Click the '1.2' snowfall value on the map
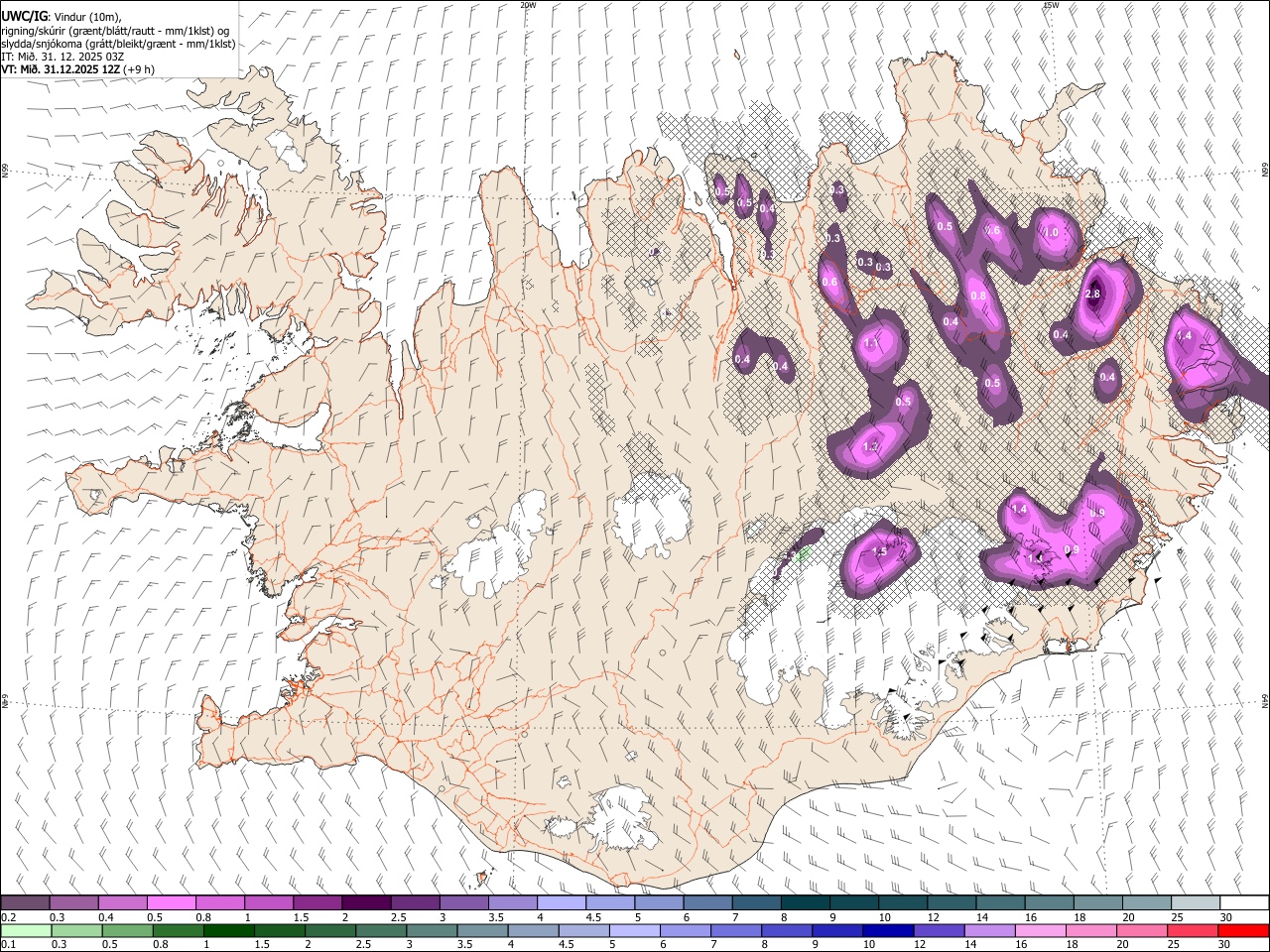The height and width of the screenshot is (952, 1270). [x=870, y=447]
